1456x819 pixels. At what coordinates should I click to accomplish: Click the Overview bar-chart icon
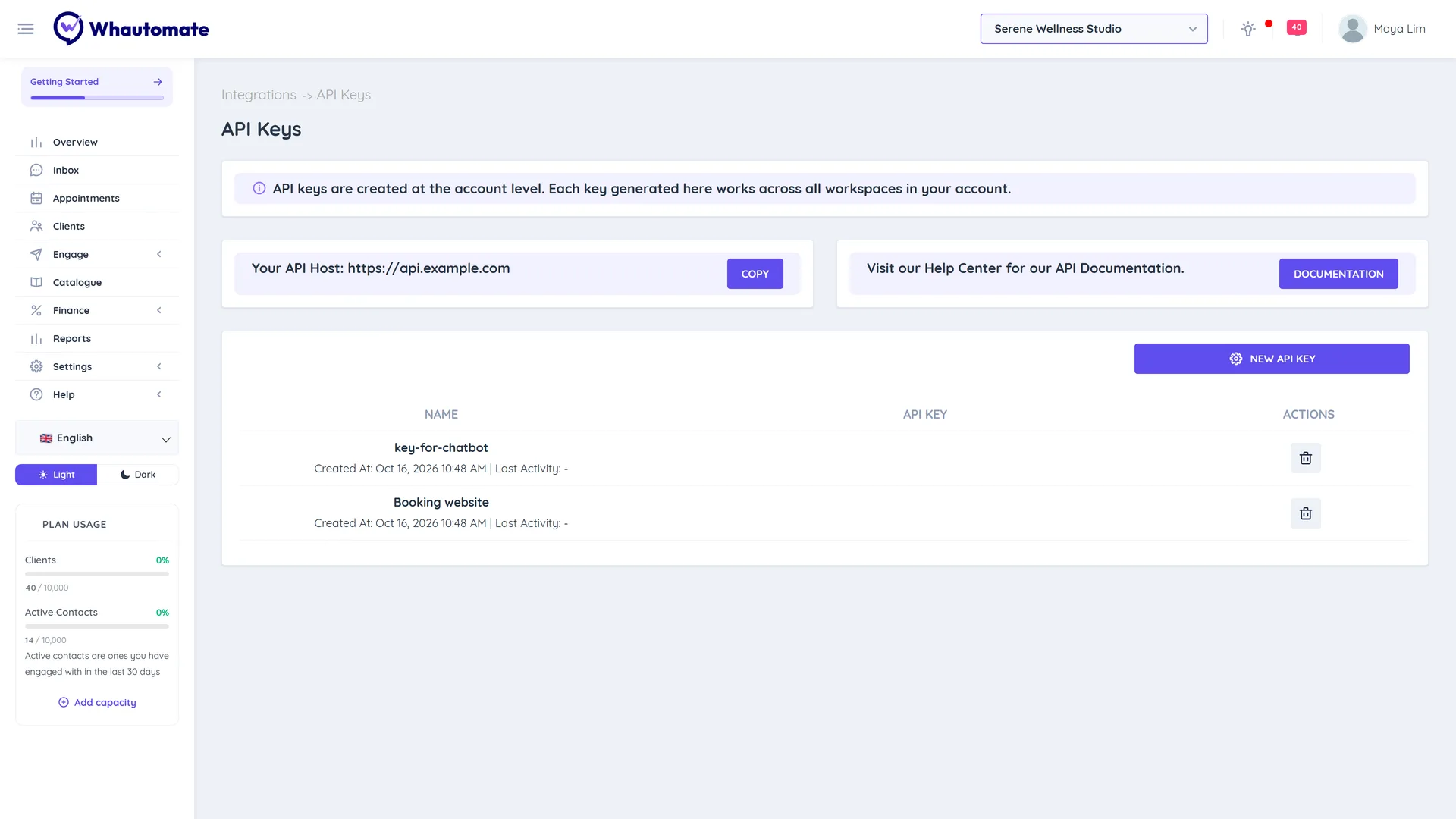coord(36,142)
